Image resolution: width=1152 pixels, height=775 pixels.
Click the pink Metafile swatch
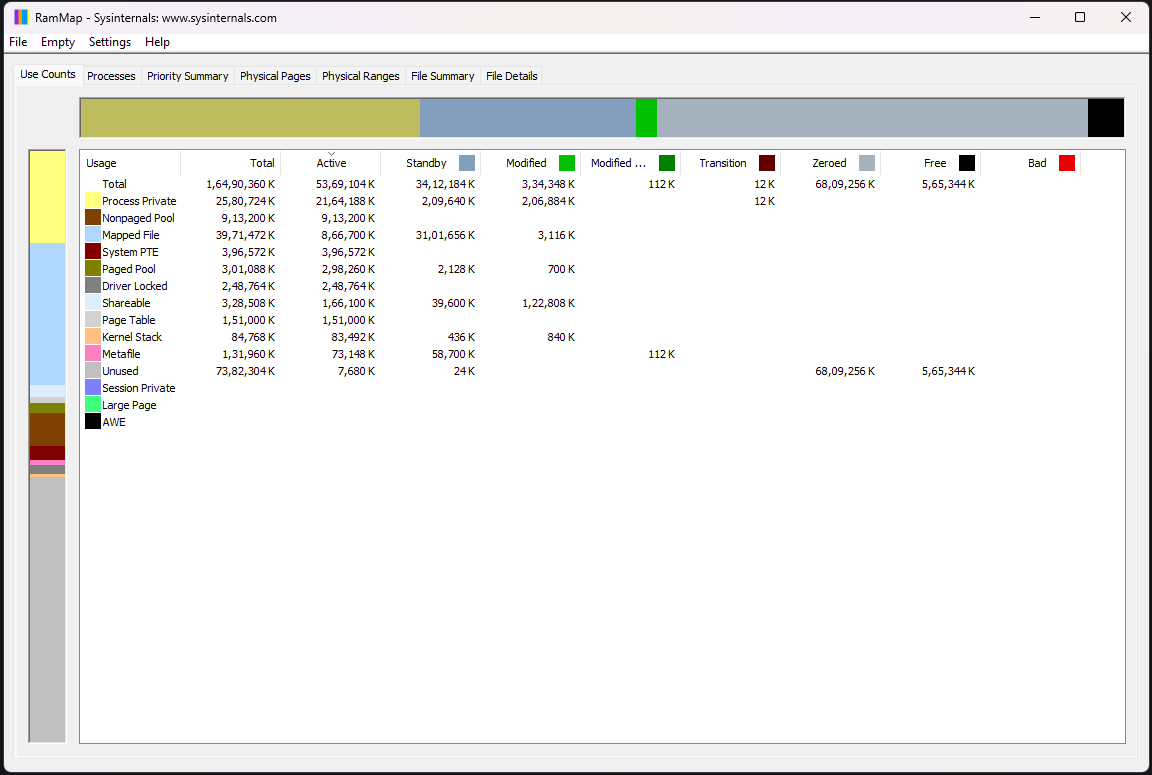93,353
